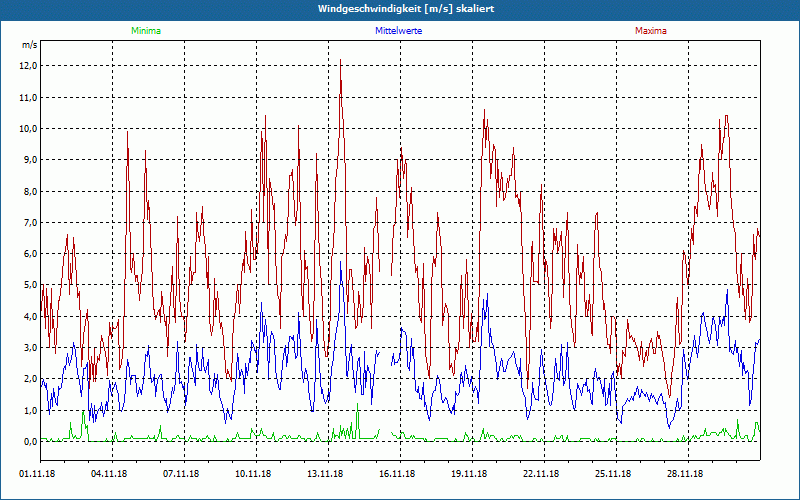Click the 7,0 y-axis value

31,222
